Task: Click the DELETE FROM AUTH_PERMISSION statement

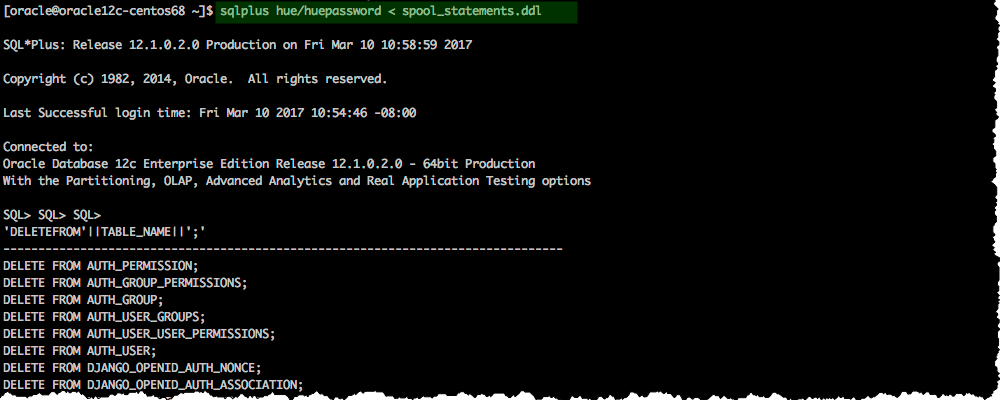Action: [101, 266]
